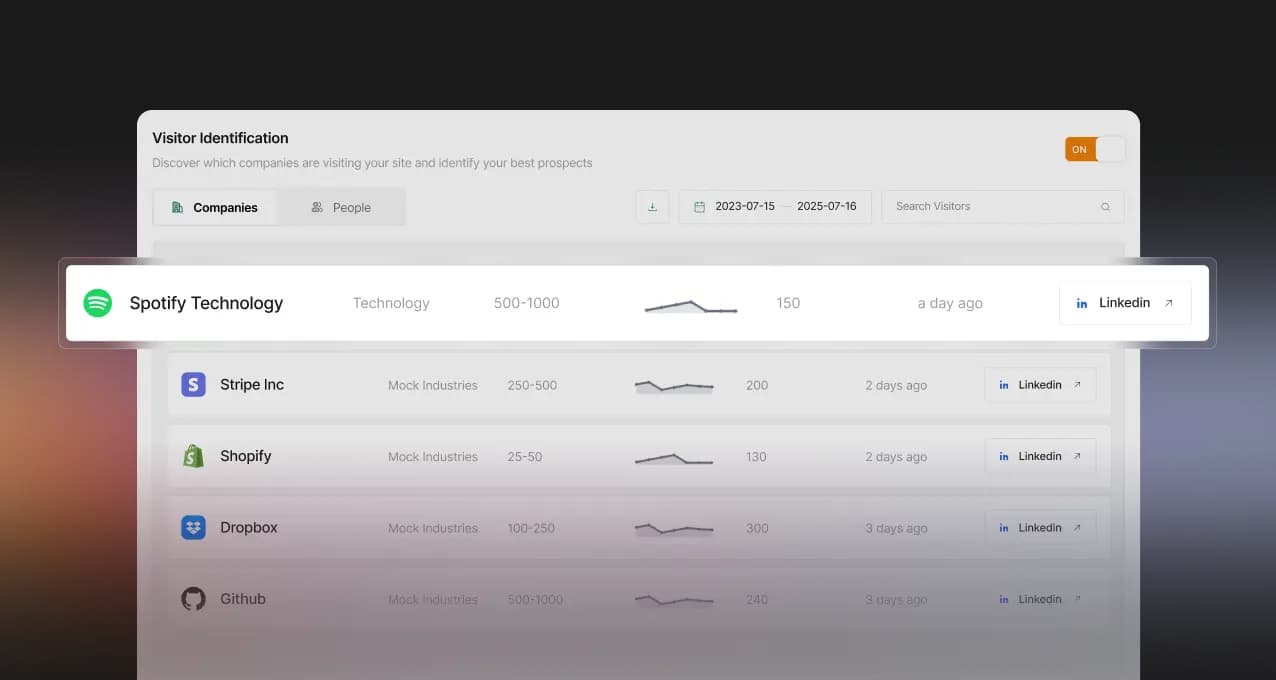Screen dimensions: 1276x680
Task: Click the LinkedIn 'in' icon for Dropbox
Action: 1004,527
